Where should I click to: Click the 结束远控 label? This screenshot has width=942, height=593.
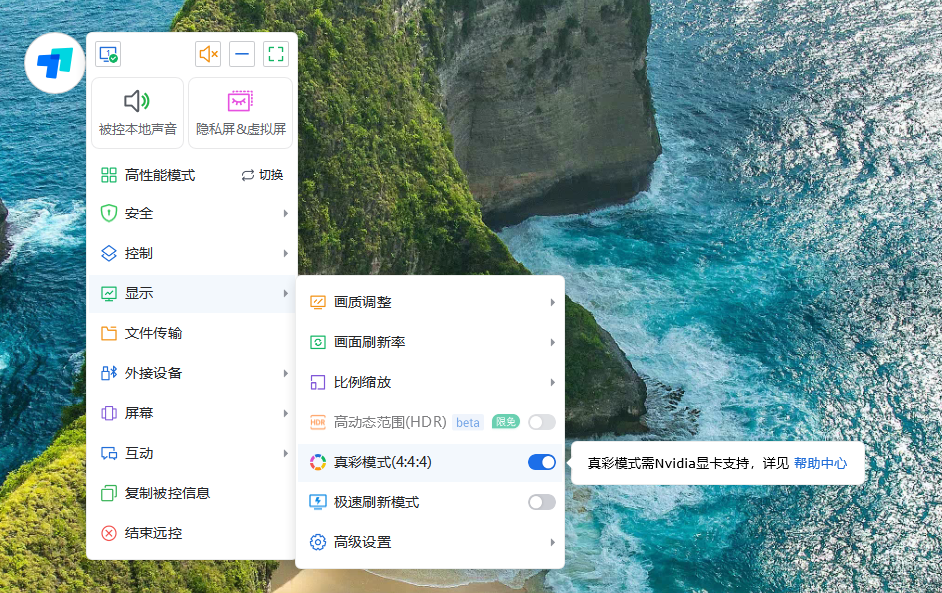(x=153, y=533)
